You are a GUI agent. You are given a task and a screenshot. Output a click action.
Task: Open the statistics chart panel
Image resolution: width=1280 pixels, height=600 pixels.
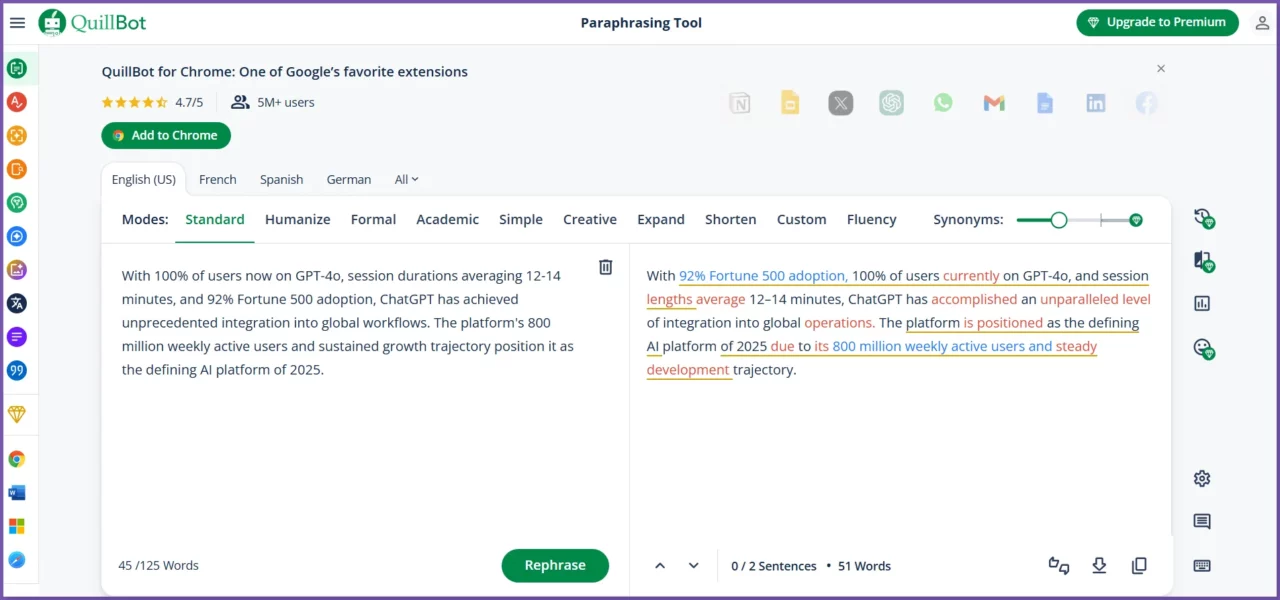click(1202, 303)
